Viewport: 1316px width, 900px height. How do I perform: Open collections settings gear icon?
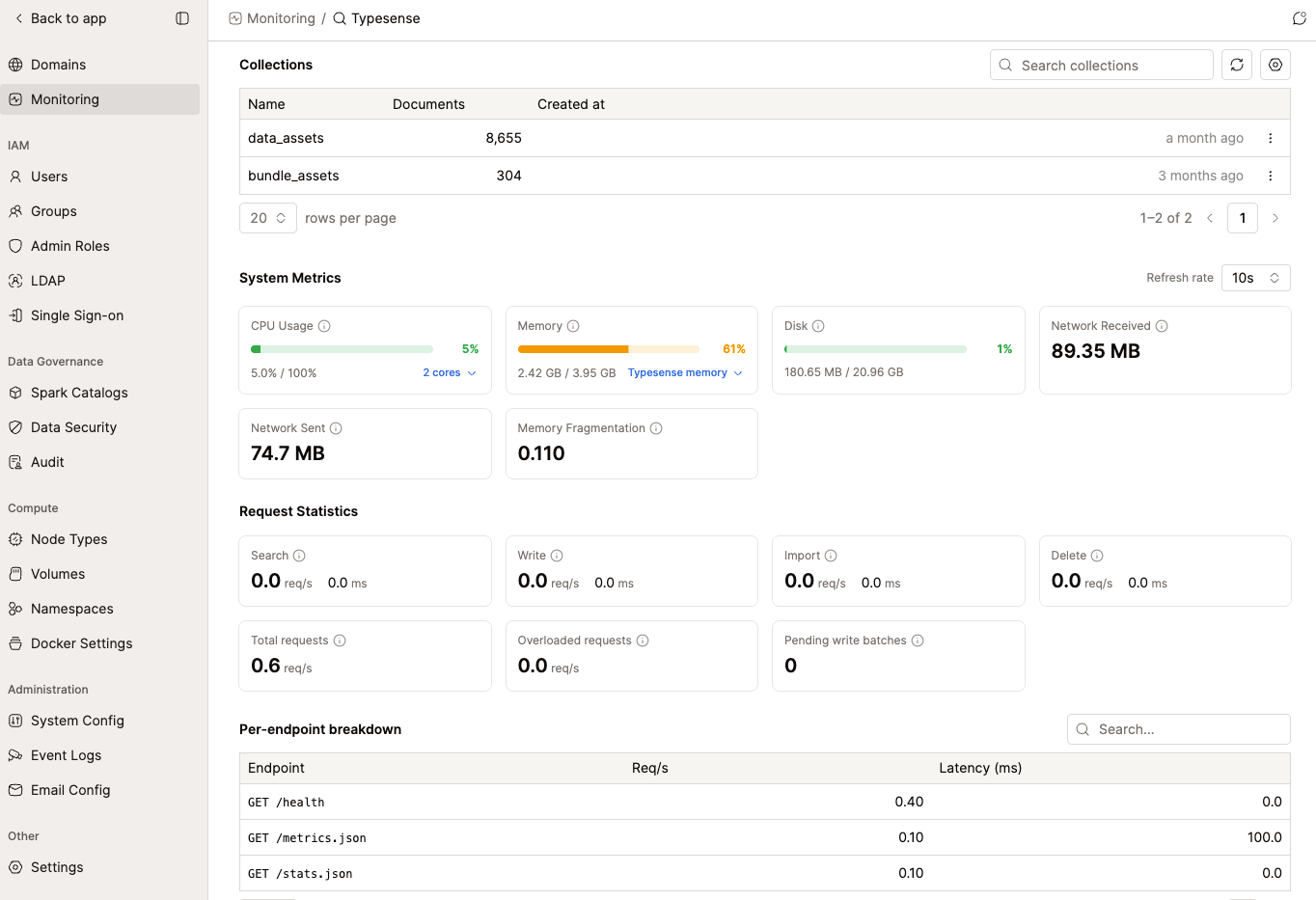1275,65
